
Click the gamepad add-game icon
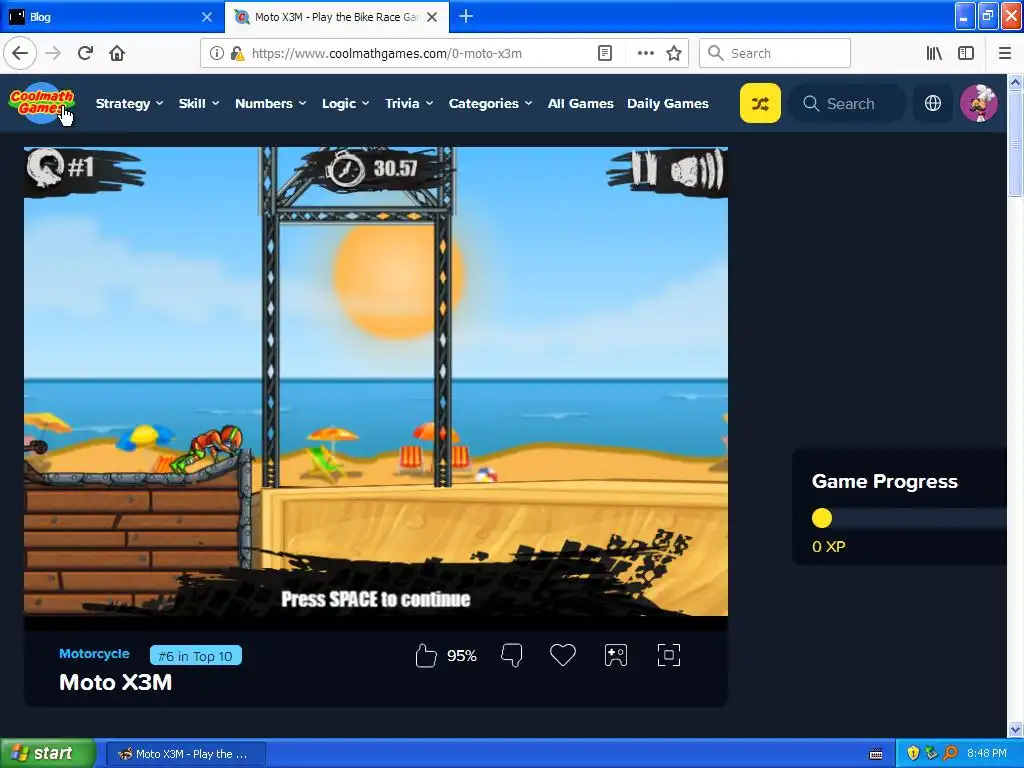[x=616, y=655]
